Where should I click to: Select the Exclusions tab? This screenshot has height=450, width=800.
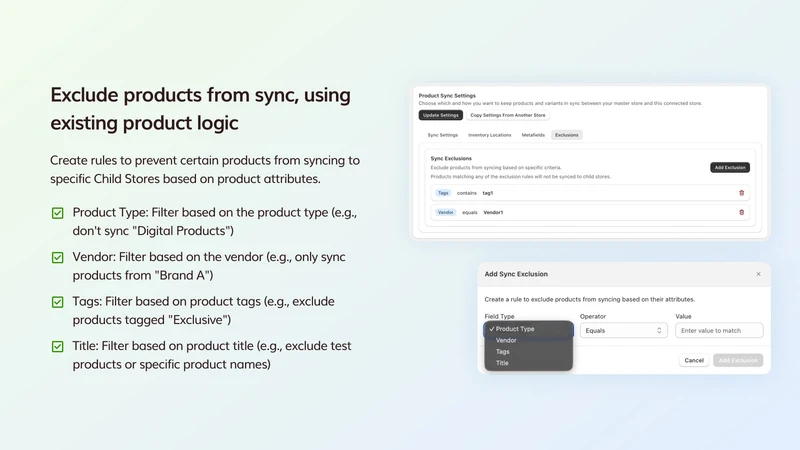click(x=567, y=135)
